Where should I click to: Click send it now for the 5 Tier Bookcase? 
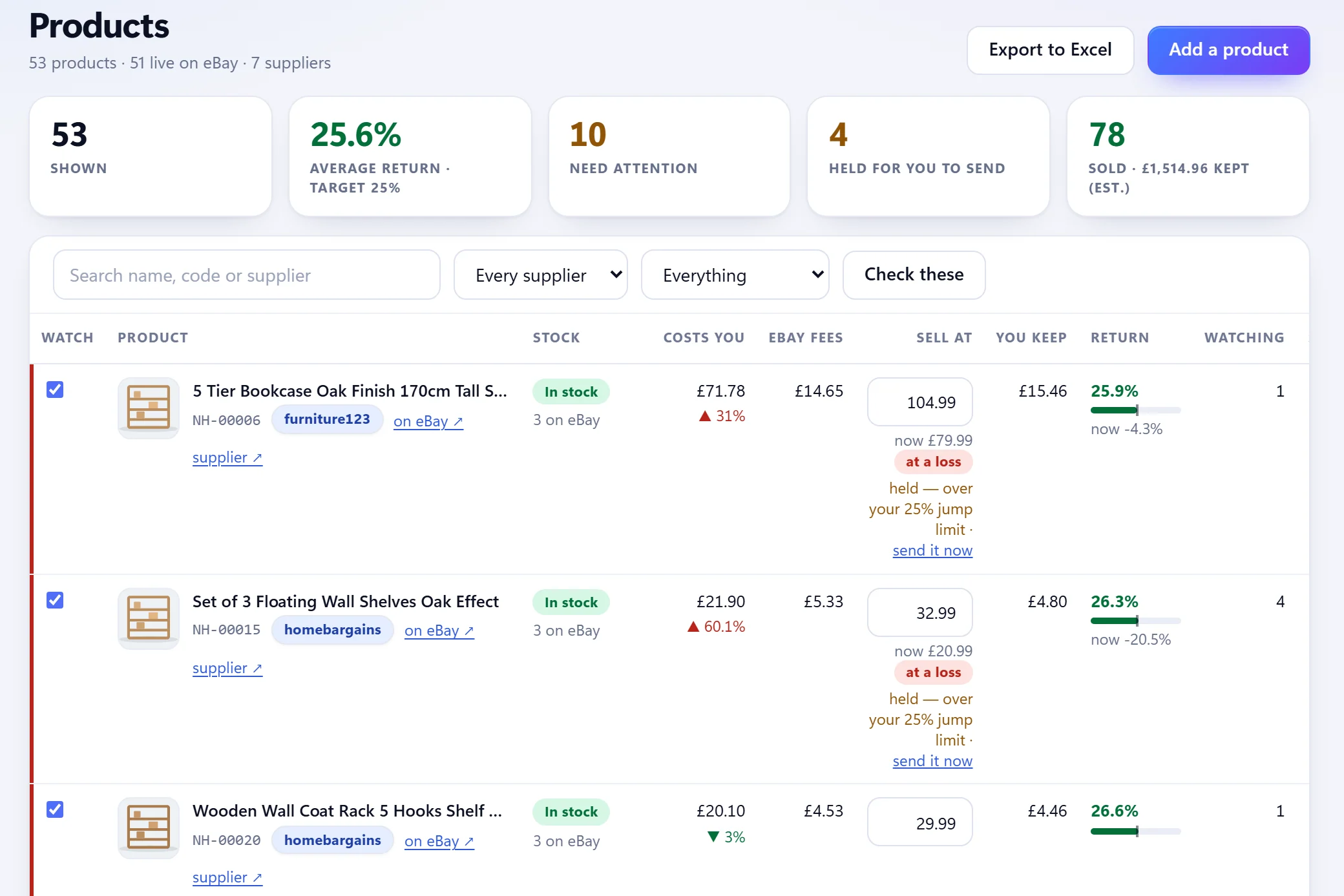932,550
